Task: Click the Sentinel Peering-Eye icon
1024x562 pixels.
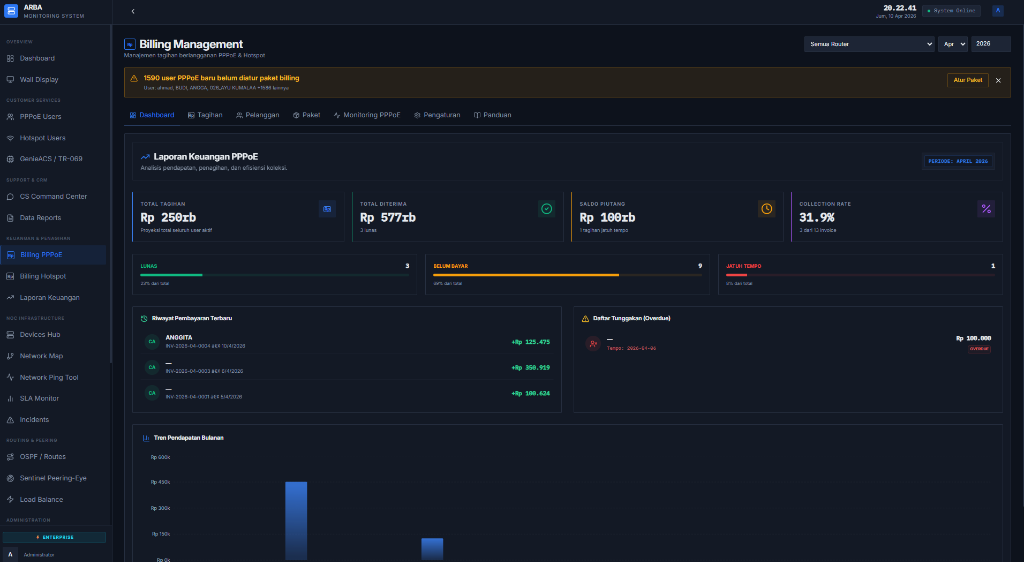Action: (x=10, y=478)
